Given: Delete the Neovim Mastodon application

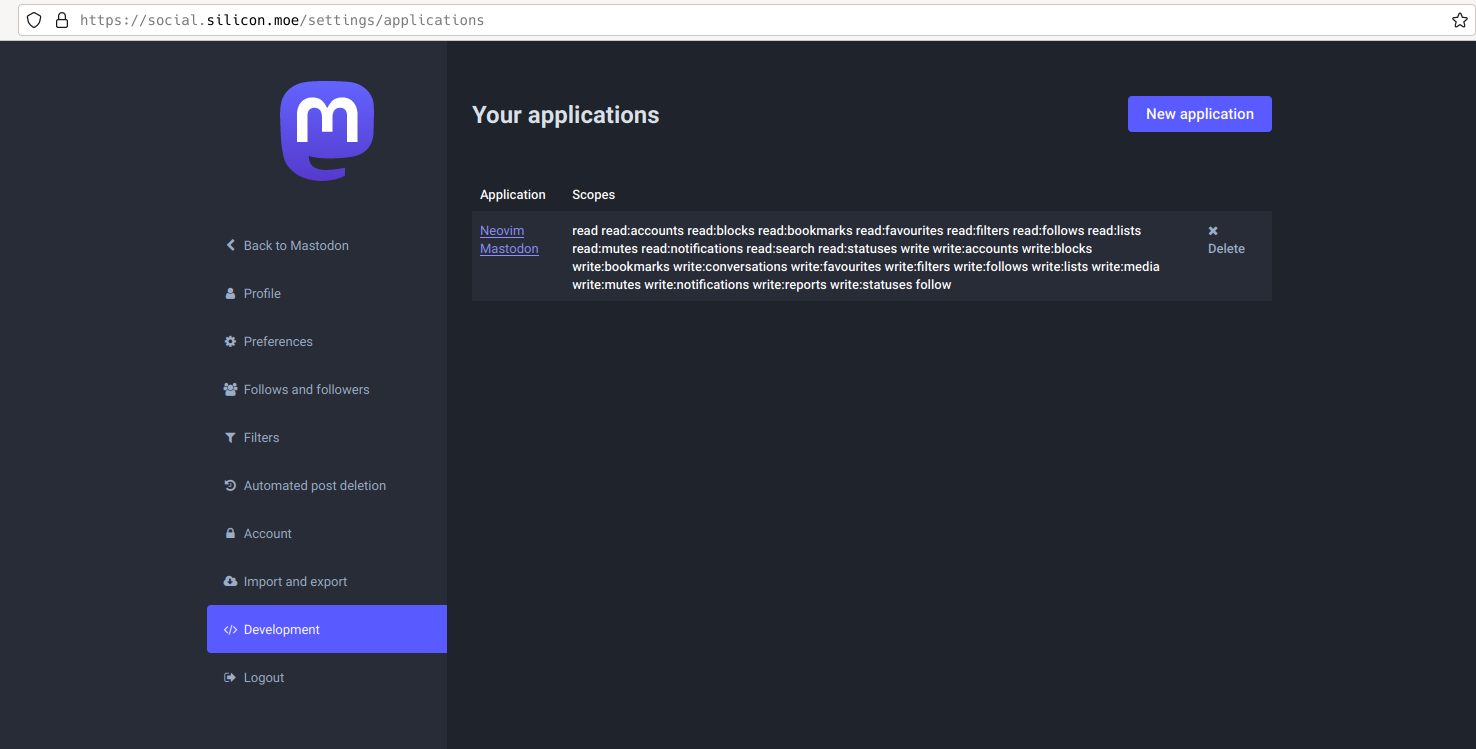Looking at the screenshot, I should click(x=1226, y=240).
